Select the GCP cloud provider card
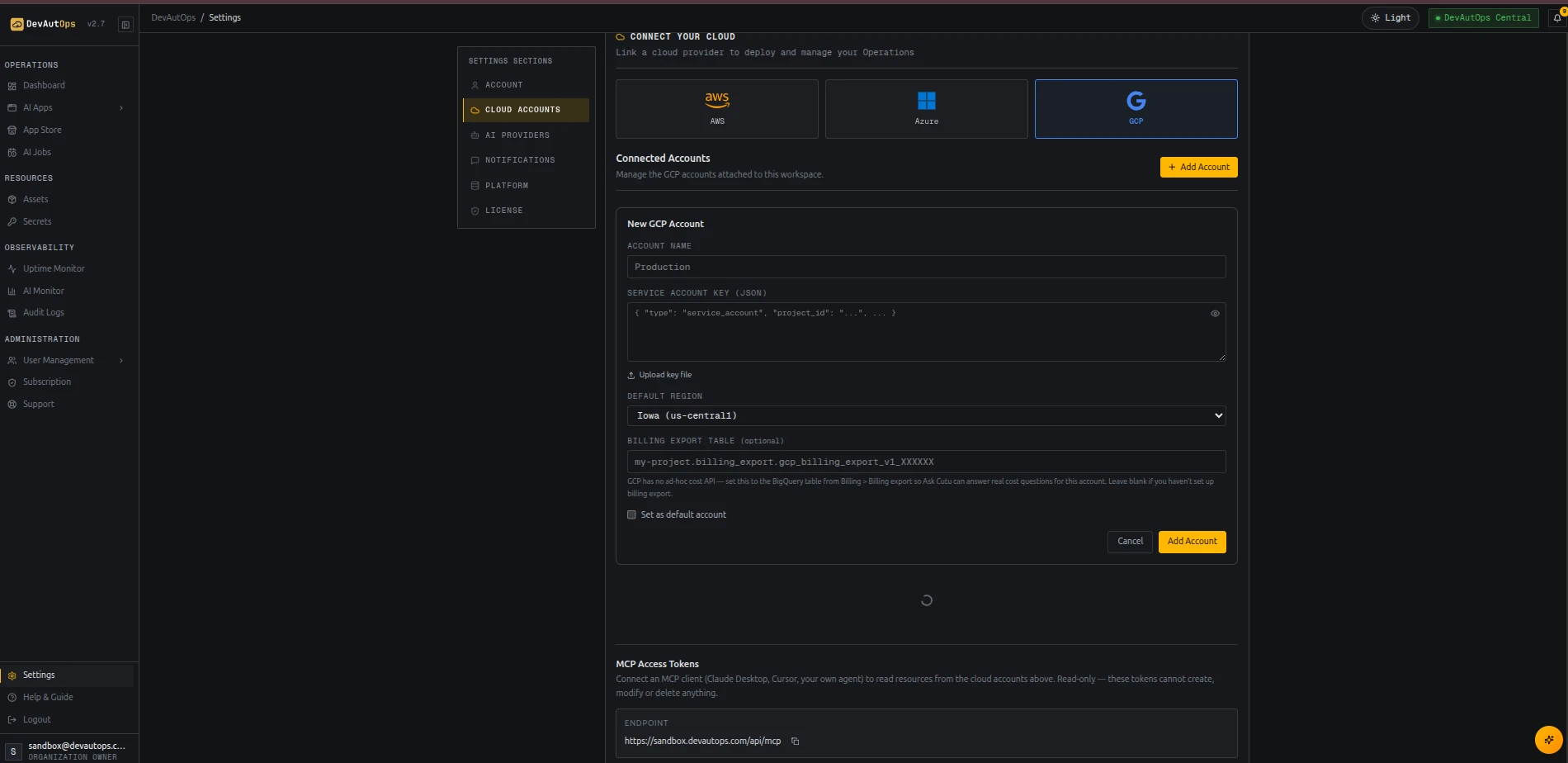Screen dimensions: 1568x763 click(x=1136, y=109)
